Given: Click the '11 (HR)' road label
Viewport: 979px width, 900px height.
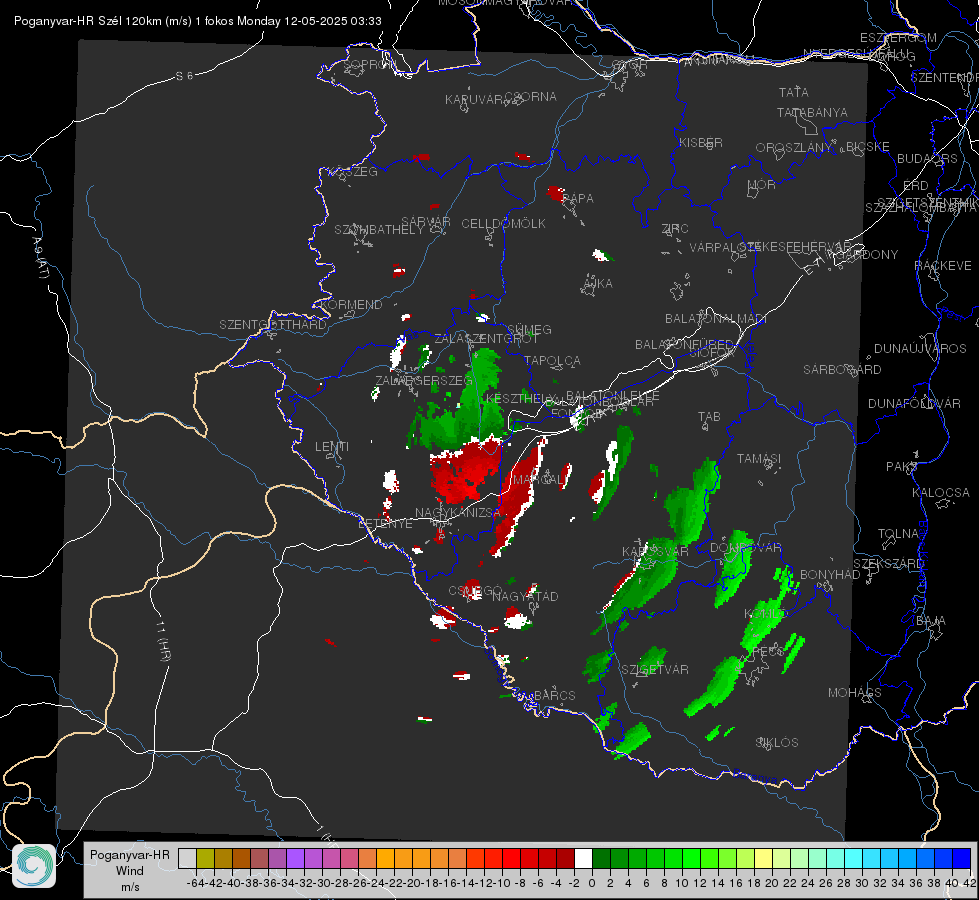Looking at the screenshot, I should pos(163,641).
